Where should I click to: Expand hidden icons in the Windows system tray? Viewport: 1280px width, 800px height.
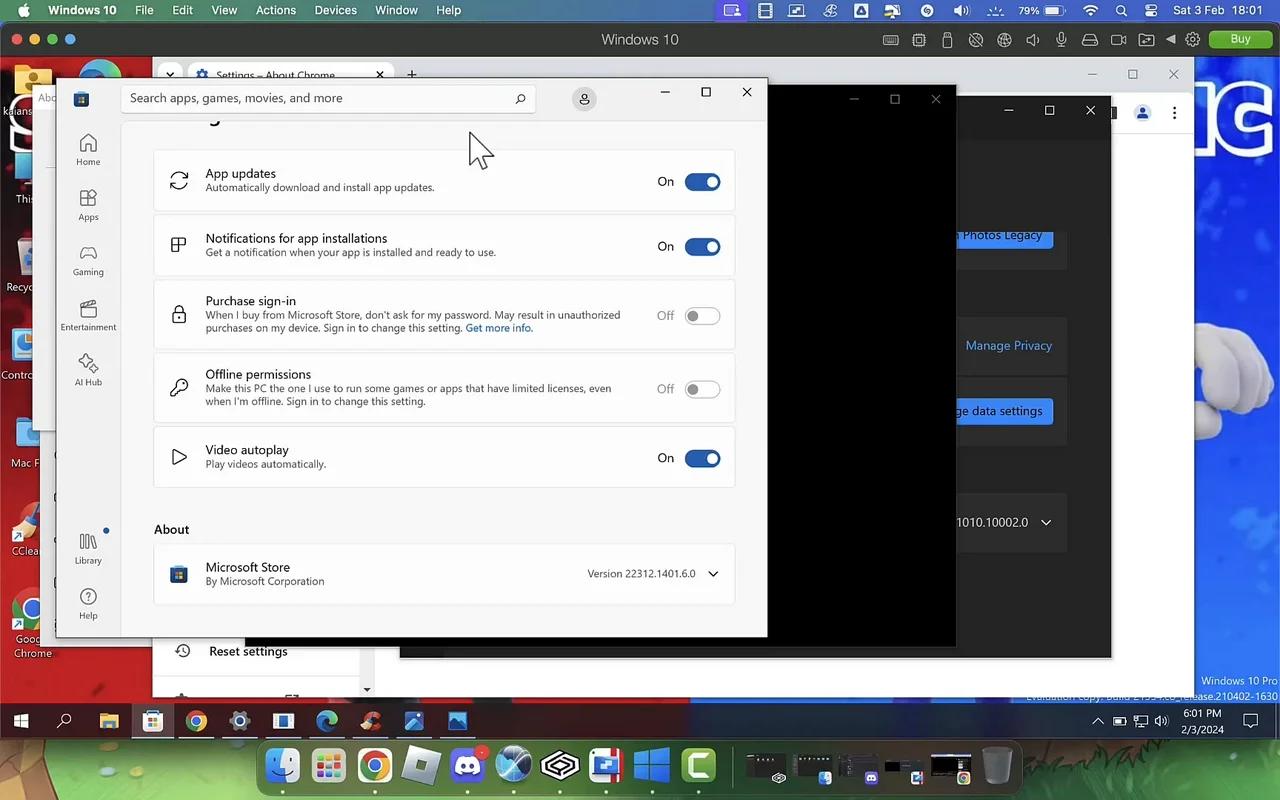coord(1097,720)
